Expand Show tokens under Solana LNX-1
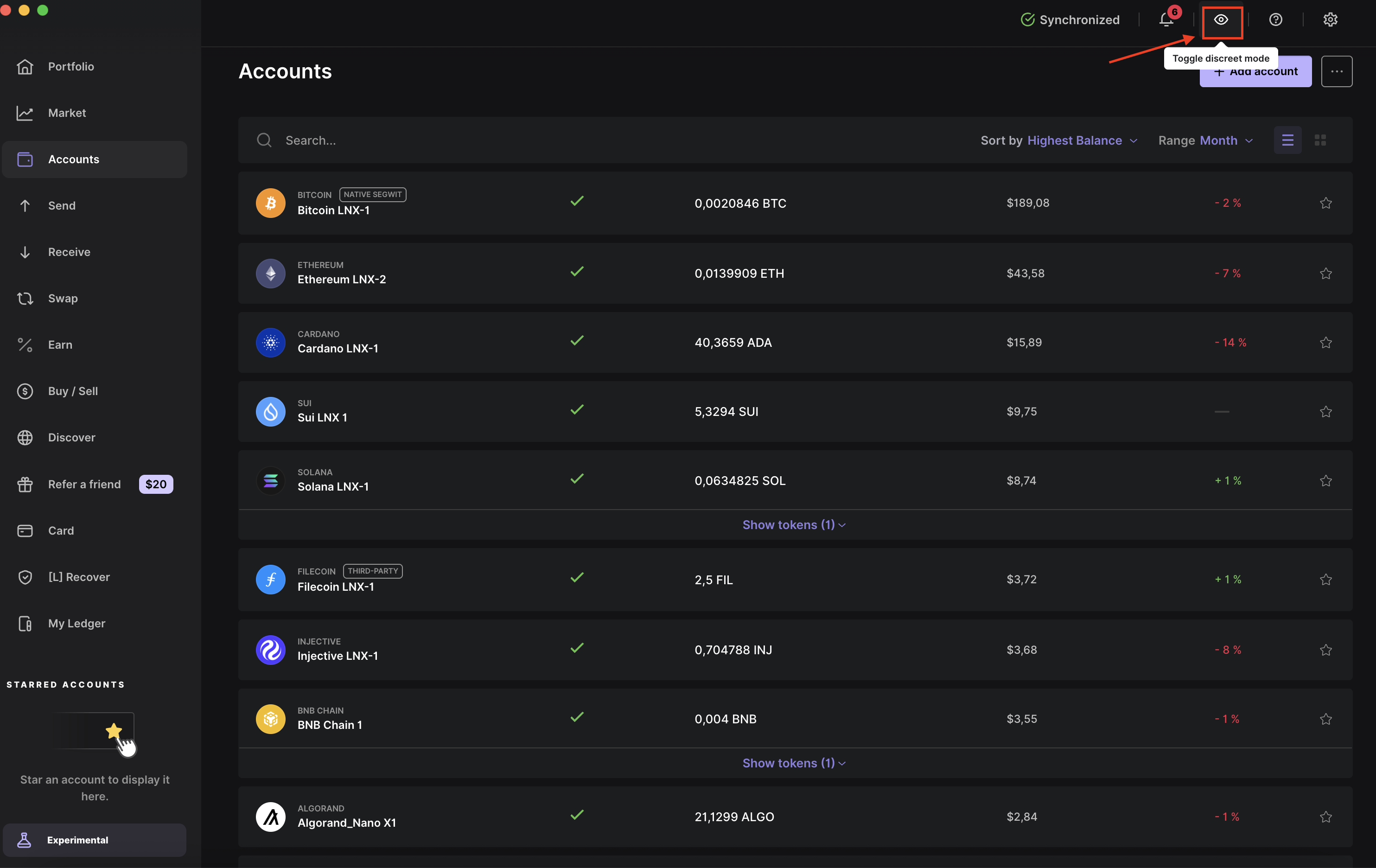 click(x=794, y=524)
